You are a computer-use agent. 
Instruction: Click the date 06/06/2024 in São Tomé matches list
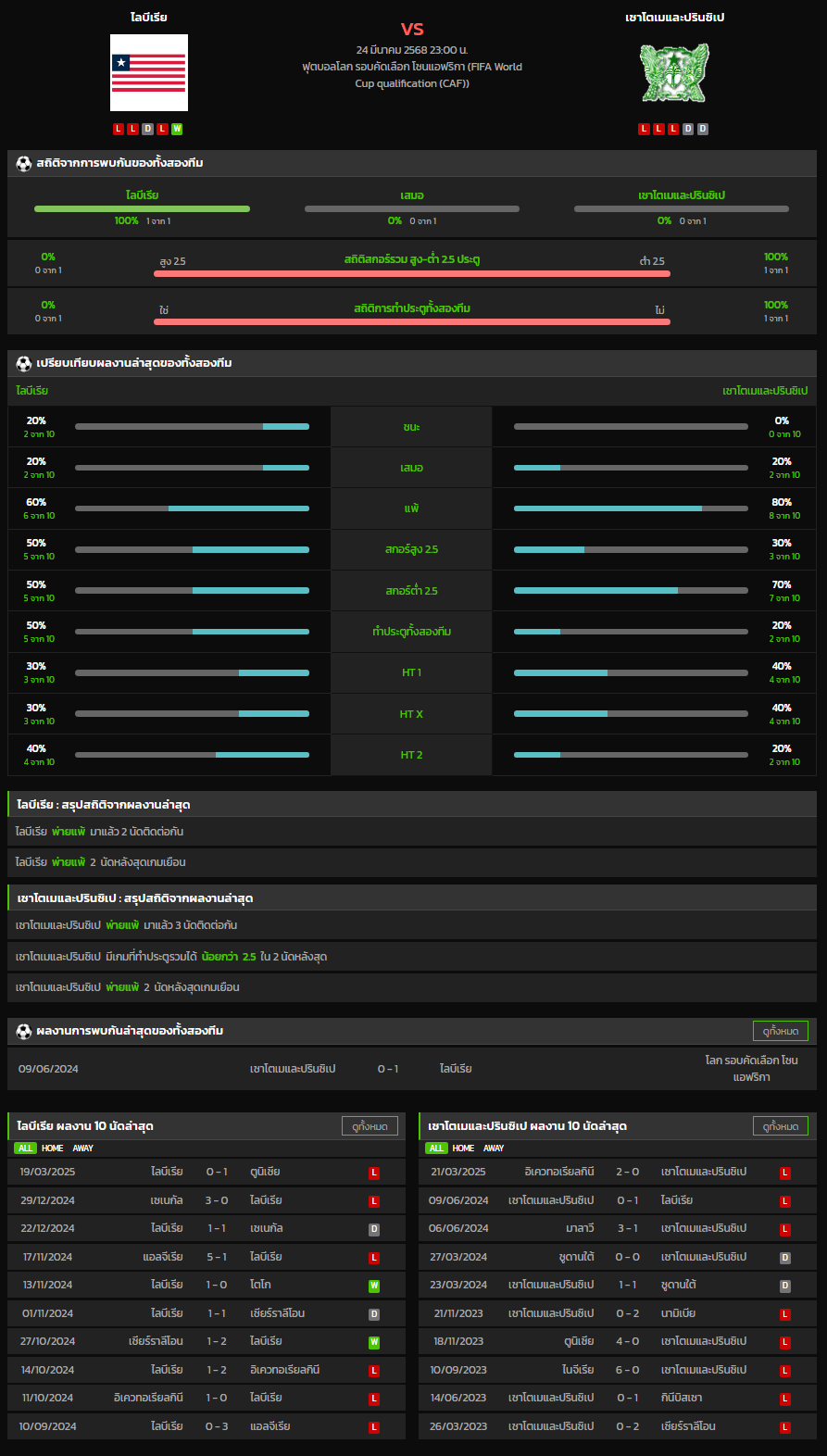tap(458, 1228)
